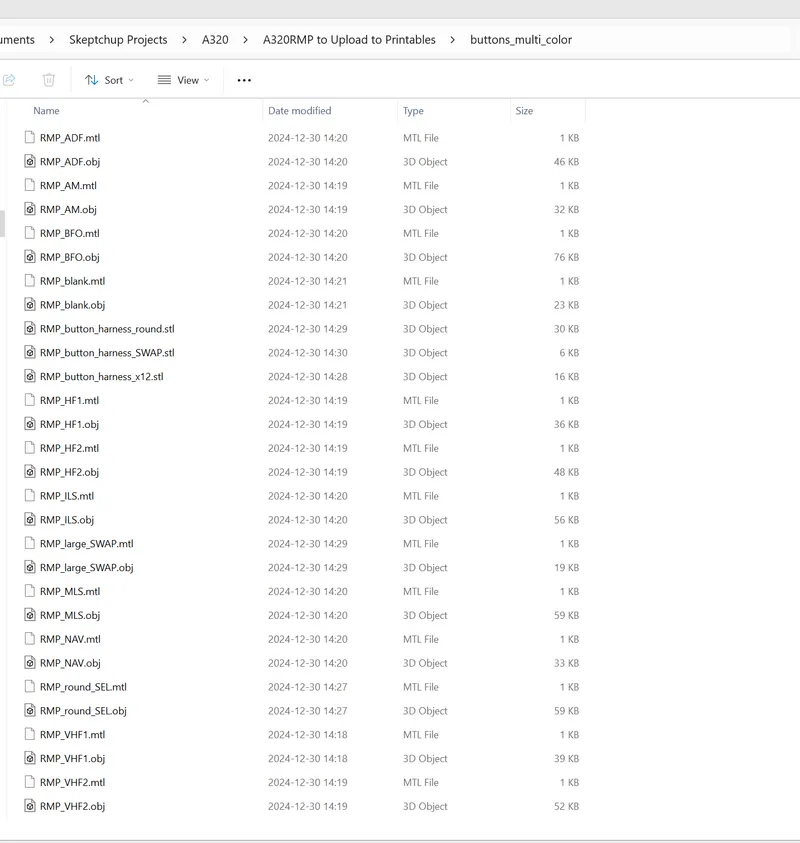Screen dimensions: 800x843
Task: Click the delete trash can icon
Action: (48, 80)
